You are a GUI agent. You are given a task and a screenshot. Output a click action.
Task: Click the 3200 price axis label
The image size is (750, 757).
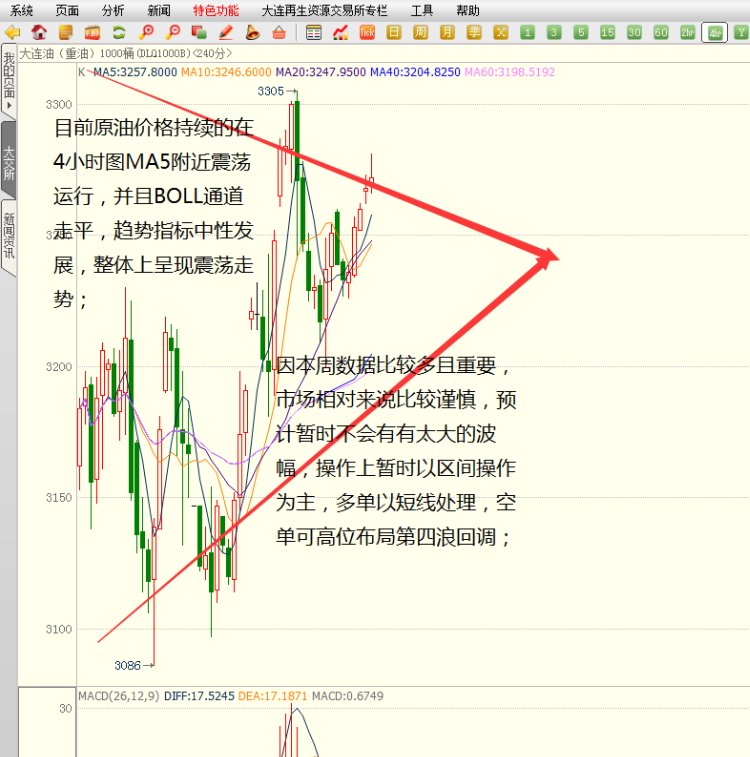pyautogui.click(x=59, y=367)
